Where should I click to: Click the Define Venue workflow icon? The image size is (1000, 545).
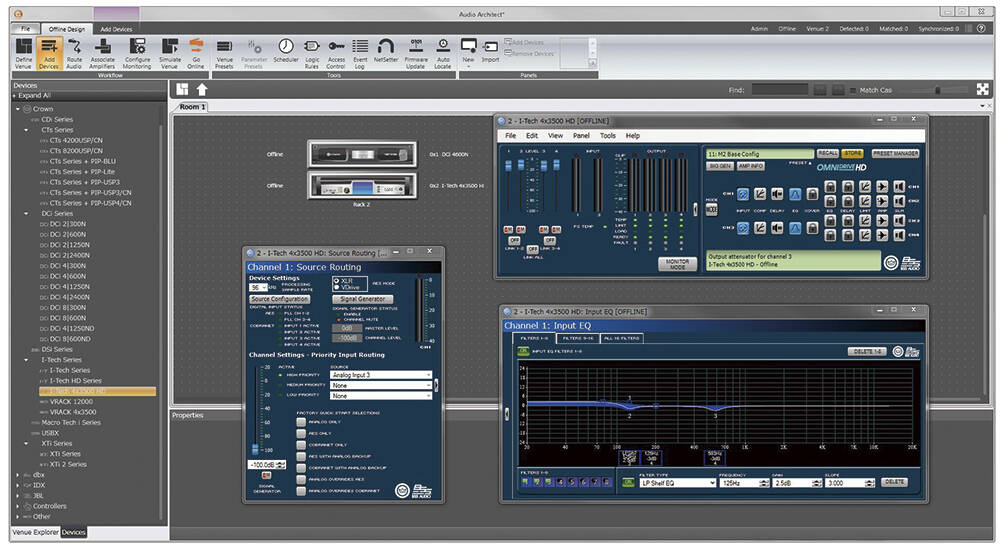coord(24,53)
